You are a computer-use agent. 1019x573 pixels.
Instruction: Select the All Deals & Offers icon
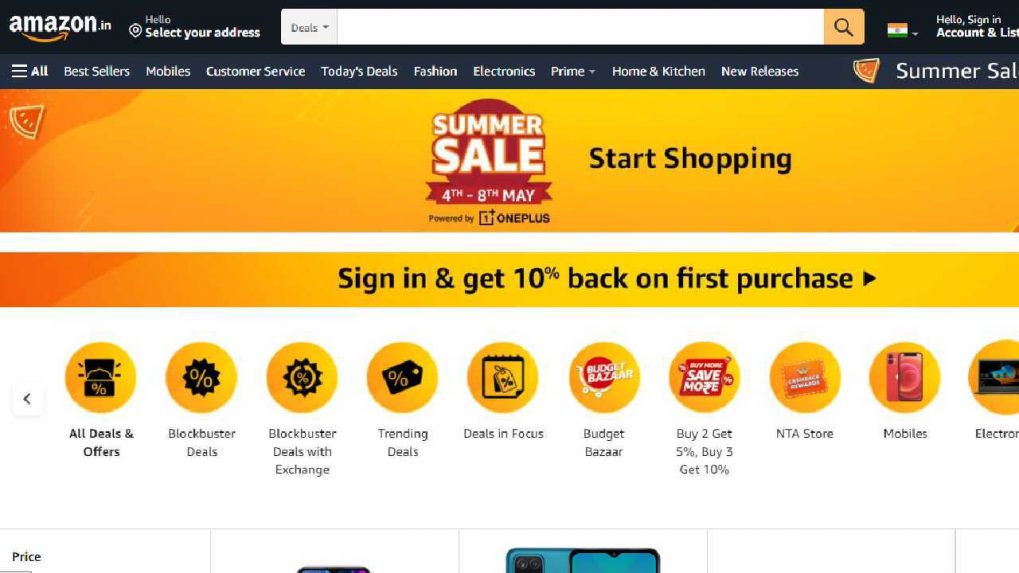[x=100, y=378]
